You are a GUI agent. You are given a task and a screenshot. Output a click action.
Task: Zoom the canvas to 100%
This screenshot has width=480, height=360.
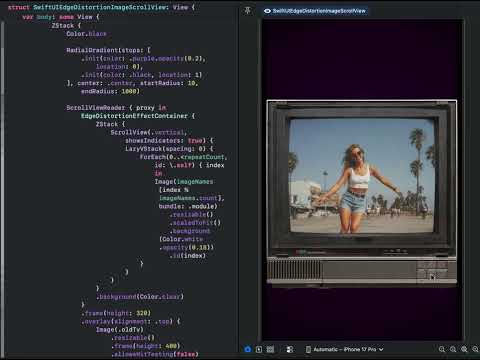pyautogui.click(x=453, y=349)
